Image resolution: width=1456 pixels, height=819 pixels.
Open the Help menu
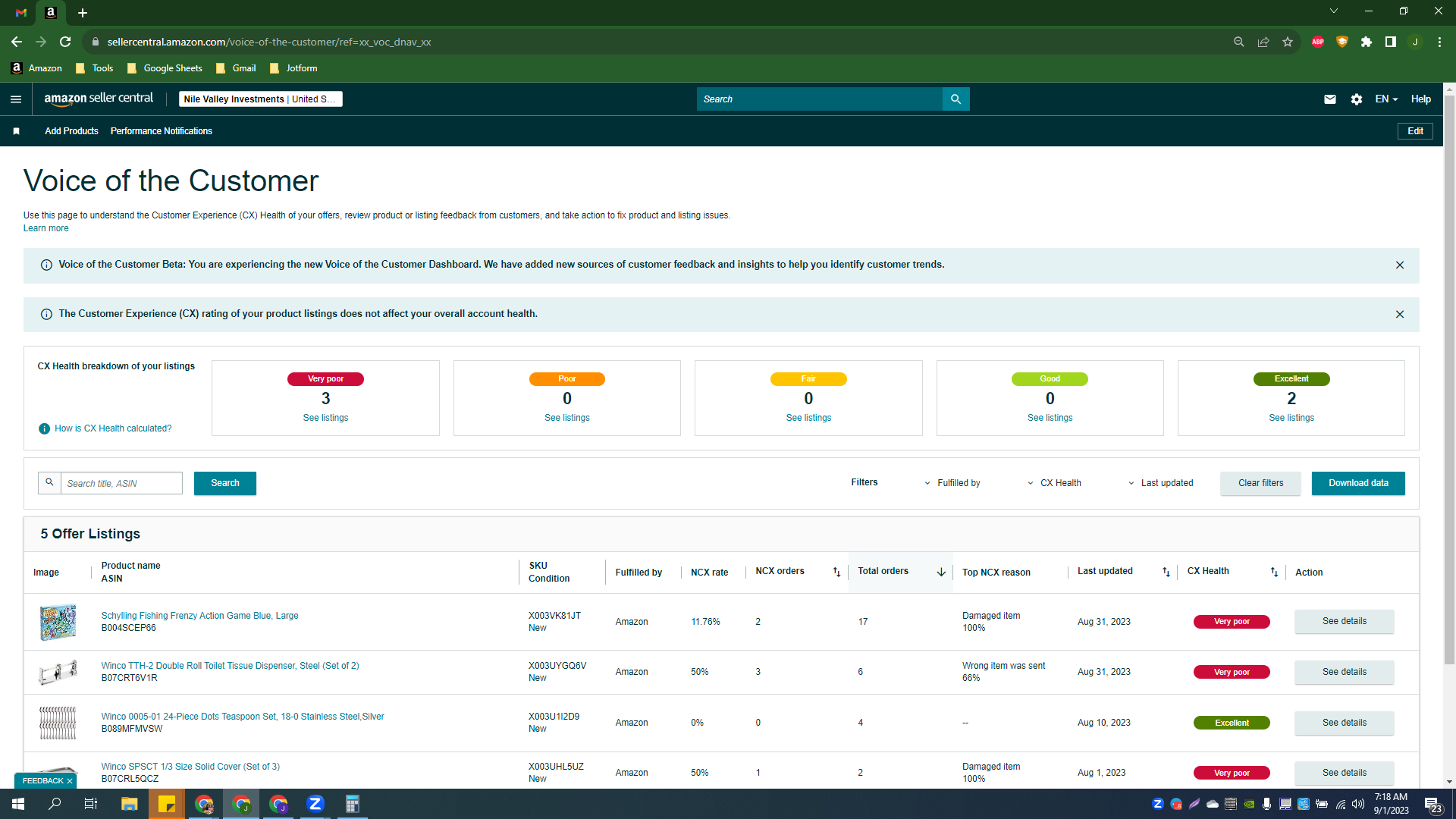(x=1421, y=99)
